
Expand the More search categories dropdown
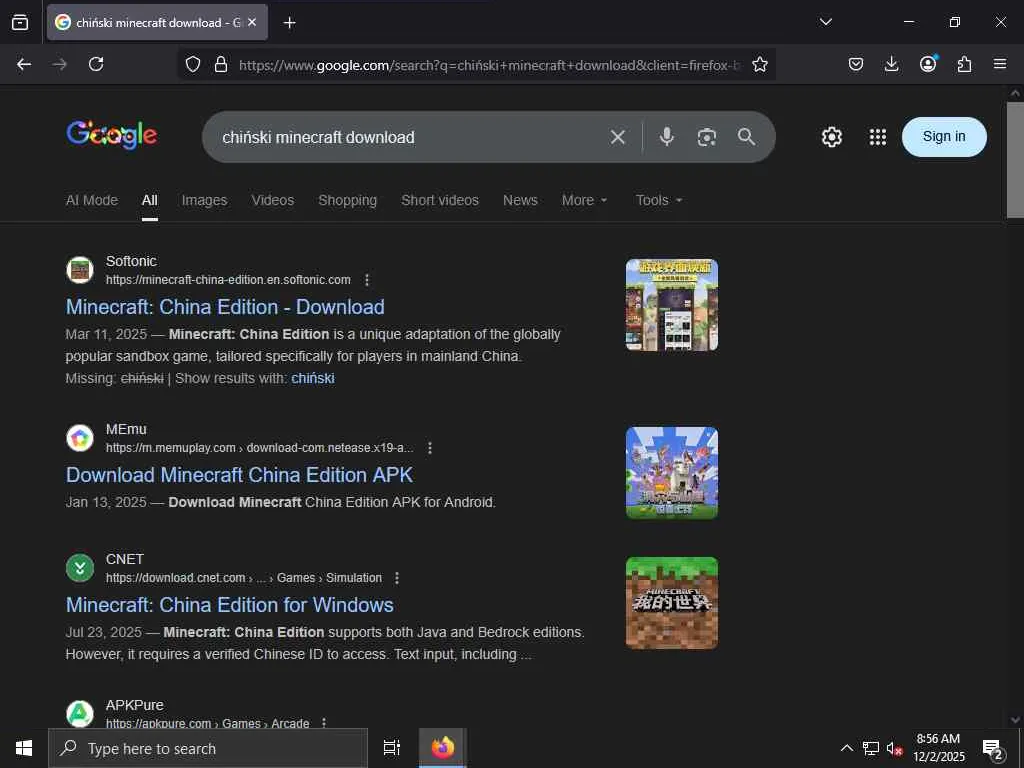[584, 200]
